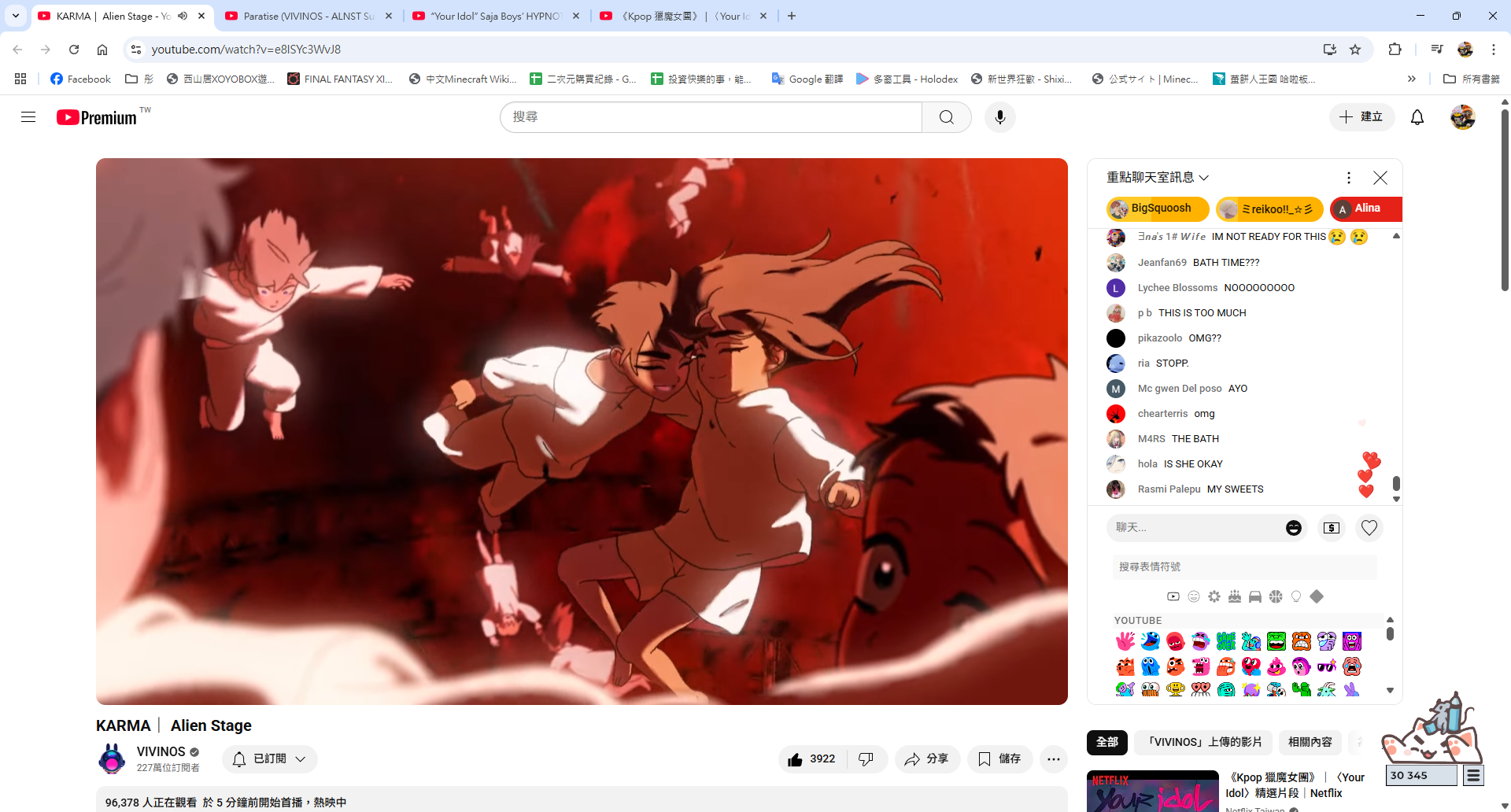This screenshot has height=812, width=1511.
Task: Open more actions three-dot menu under video
Action: [1054, 759]
